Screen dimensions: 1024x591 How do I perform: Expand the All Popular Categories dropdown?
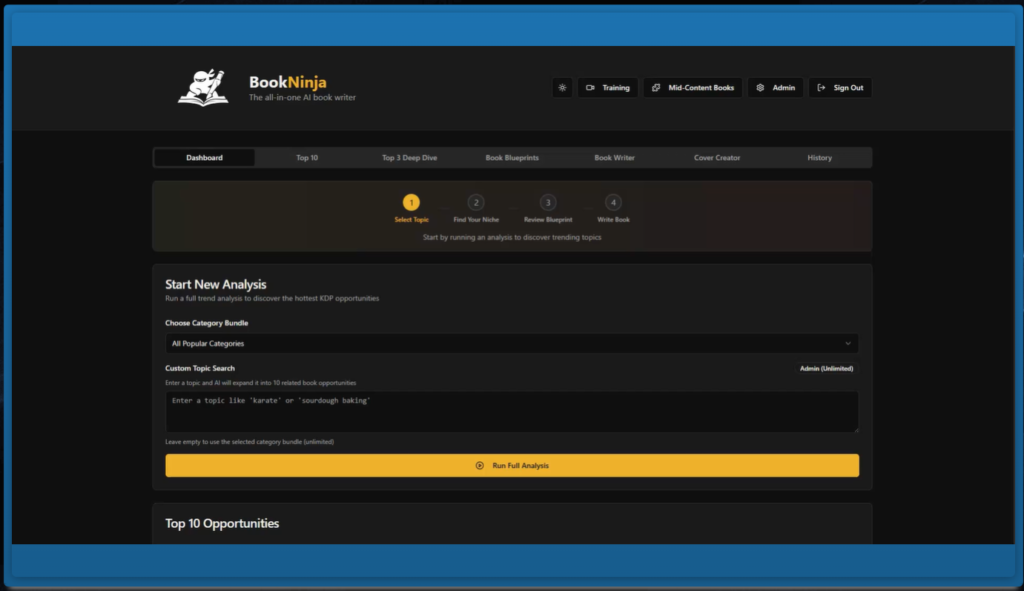pos(511,344)
